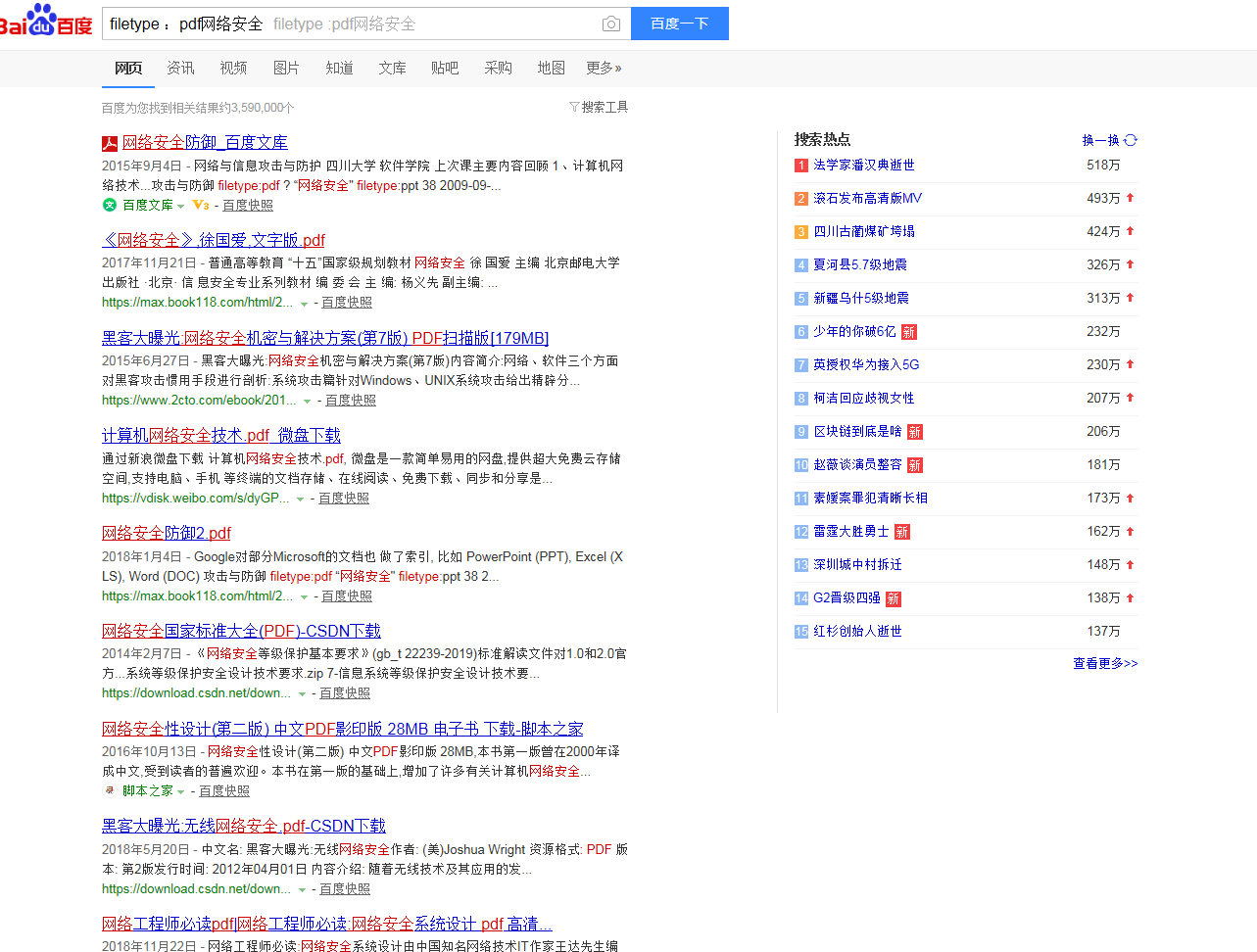
Task: Click the Baidu logo
Action: [x=45, y=21]
